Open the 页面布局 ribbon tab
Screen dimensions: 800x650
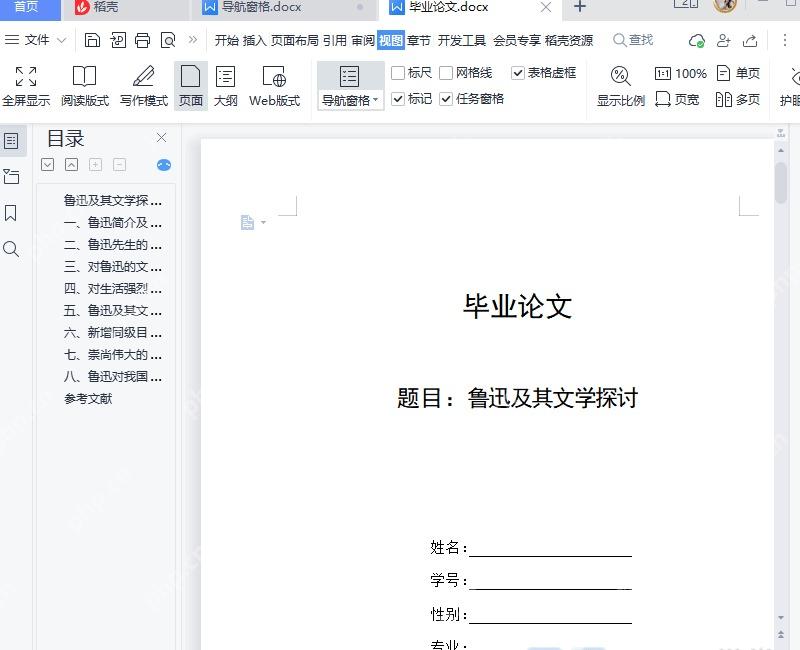294,40
